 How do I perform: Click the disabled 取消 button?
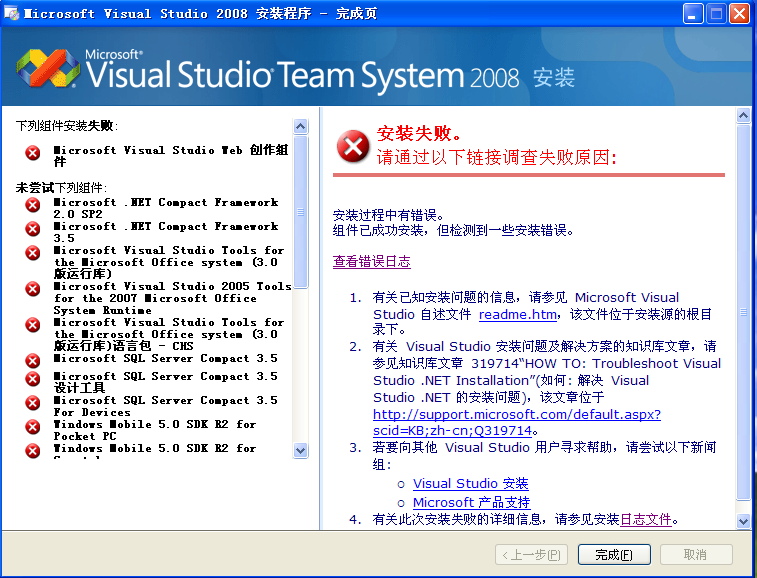[696, 554]
